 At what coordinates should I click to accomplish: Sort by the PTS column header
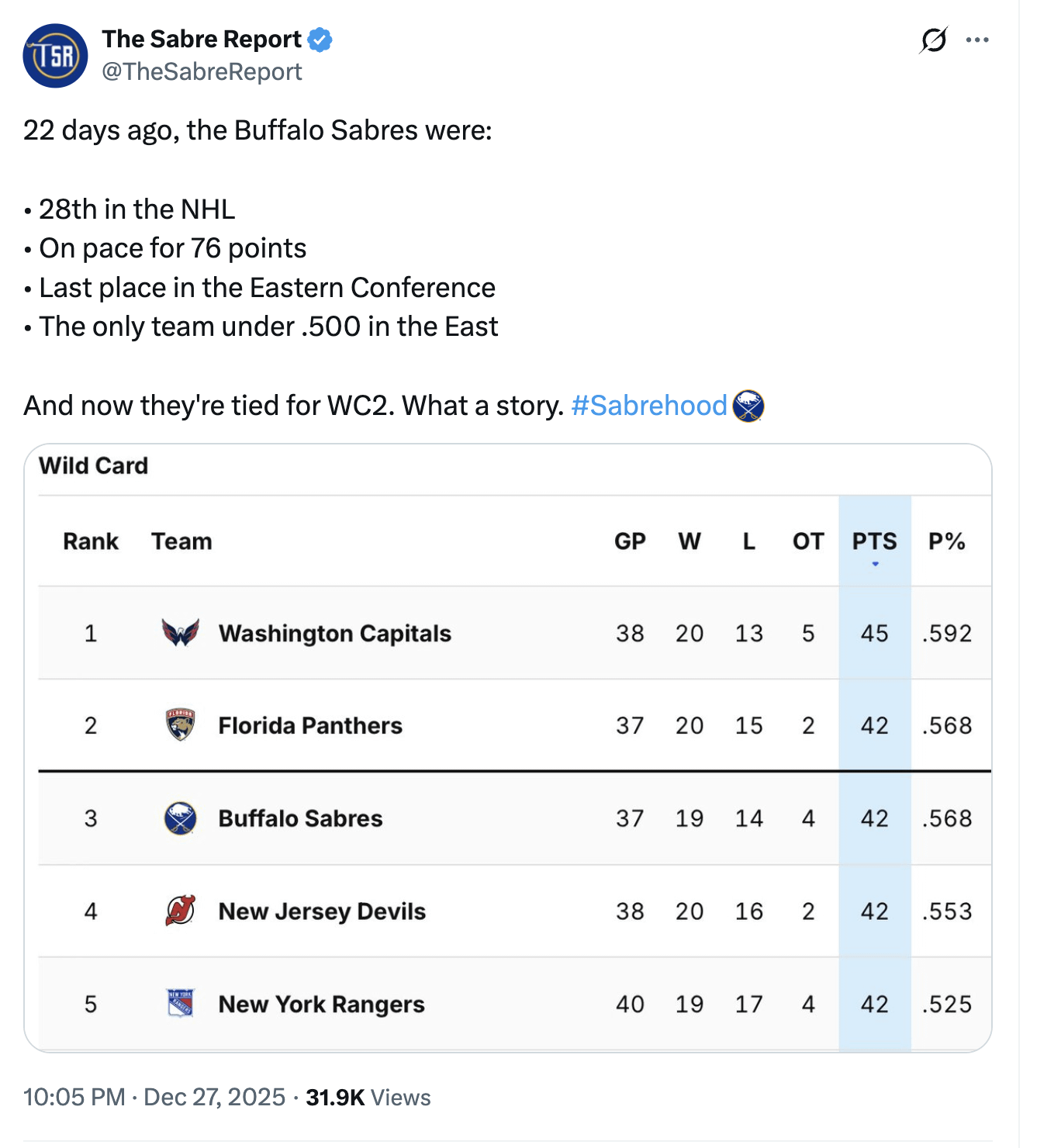click(874, 541)
